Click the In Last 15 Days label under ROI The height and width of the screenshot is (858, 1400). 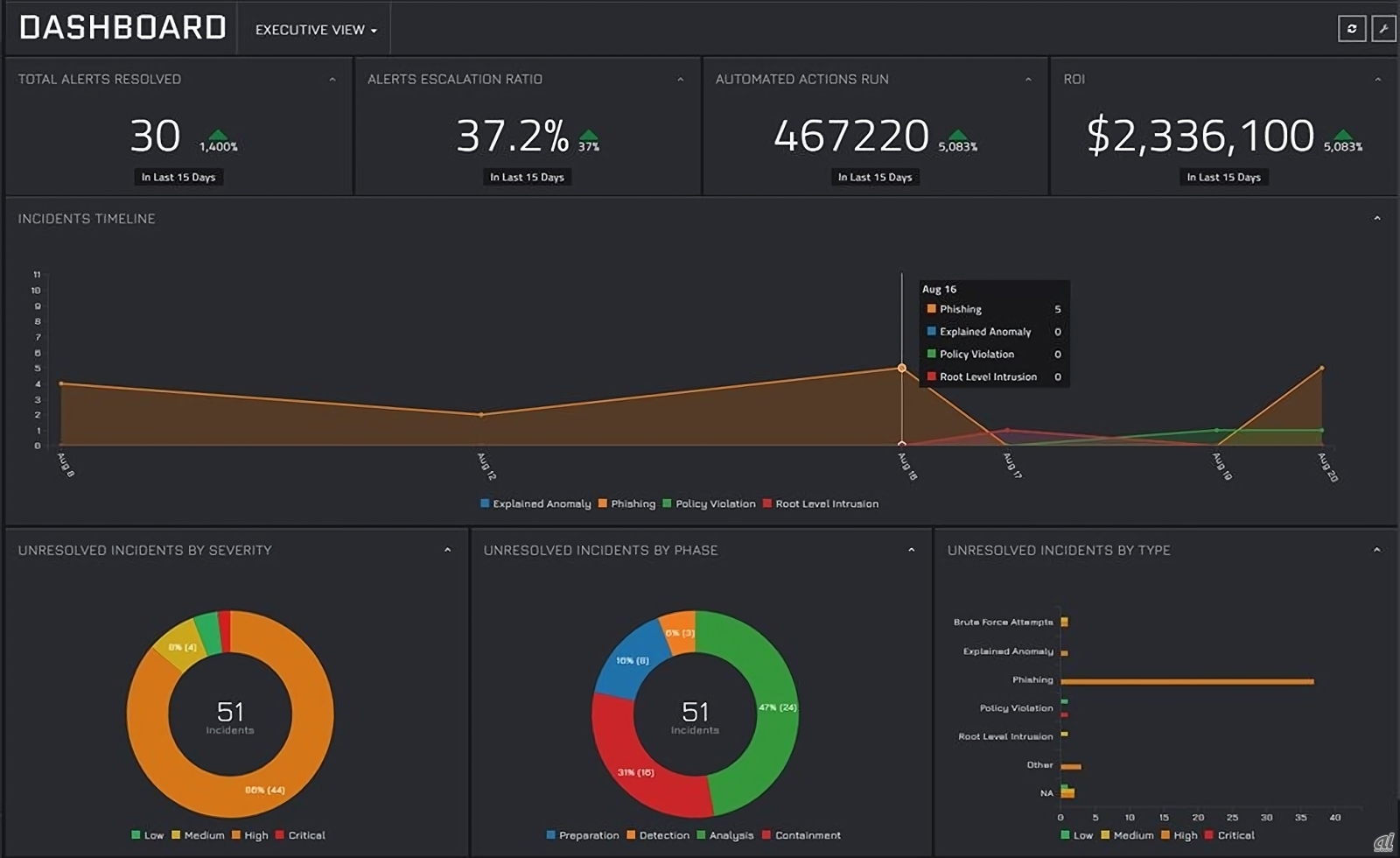coord(1223,178)
